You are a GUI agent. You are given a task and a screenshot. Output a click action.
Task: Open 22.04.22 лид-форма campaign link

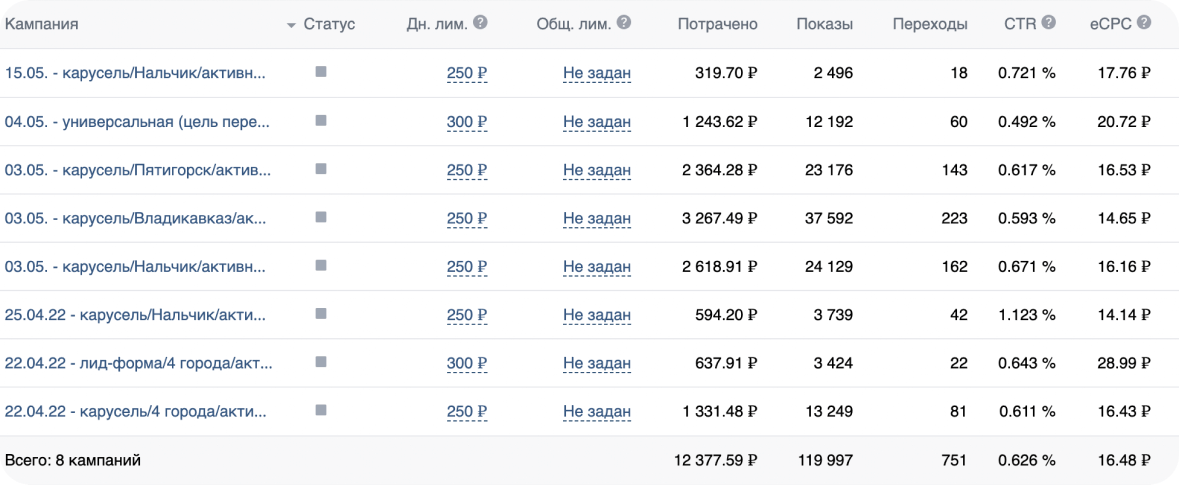coord(138,363)
